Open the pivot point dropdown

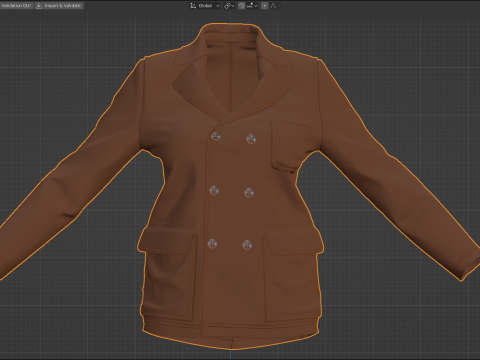[x=229, y=6]
